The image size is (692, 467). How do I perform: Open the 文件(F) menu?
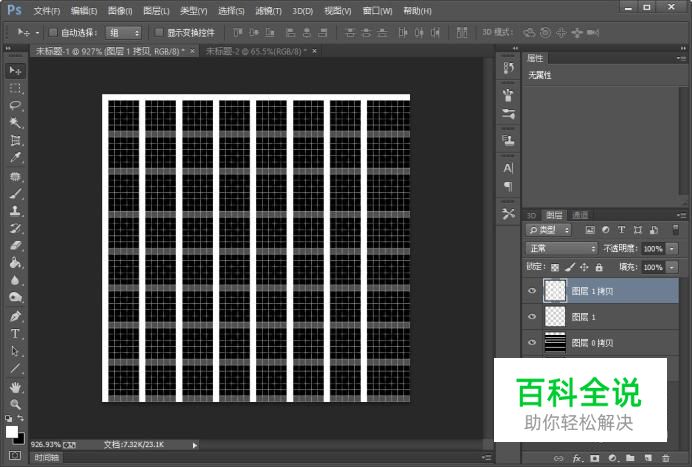pyautogui.click(x=47, y=11)
